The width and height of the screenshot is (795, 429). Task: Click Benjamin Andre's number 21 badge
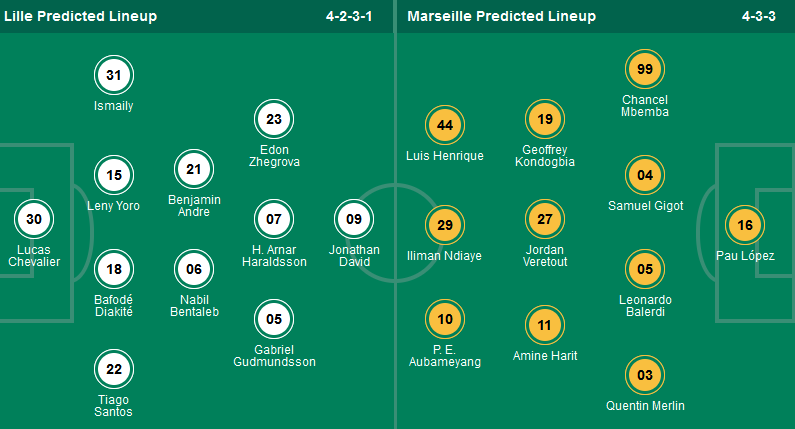coord(194,169)
